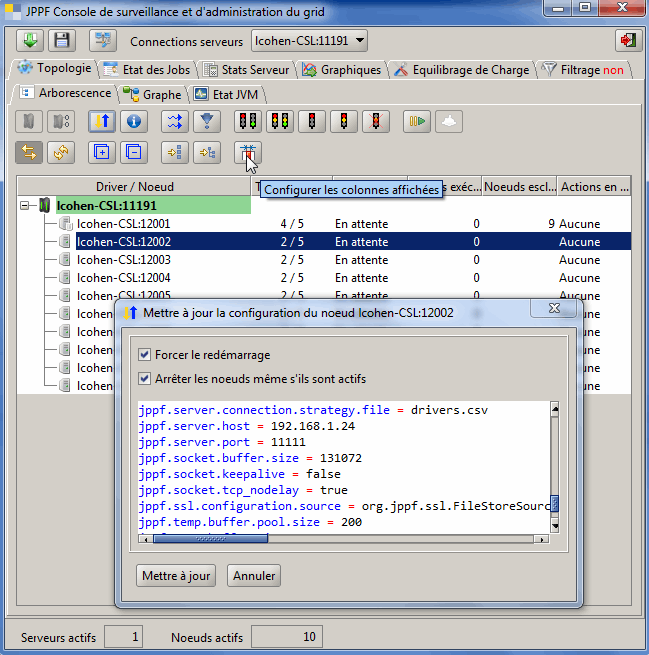Uncheck 'Arrêter les noeuds même s'ils sont actifs'
The image size is (649, 655).
146,378
